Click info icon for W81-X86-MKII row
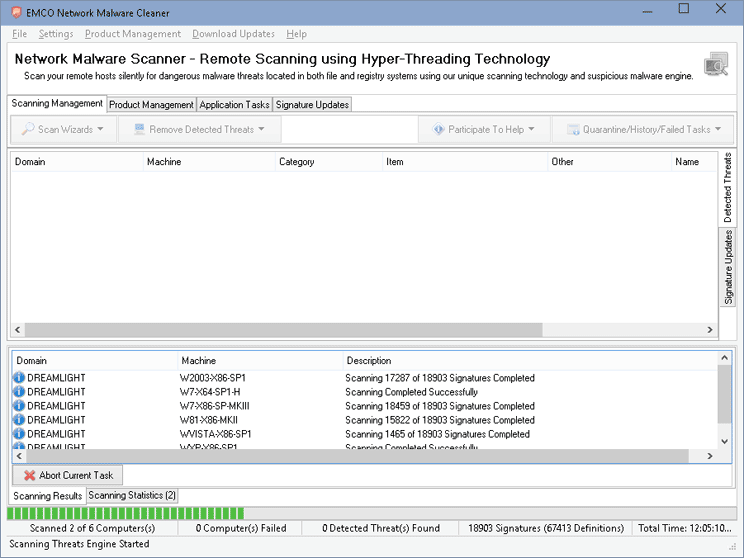744x558 pixels. coord(19,419)
